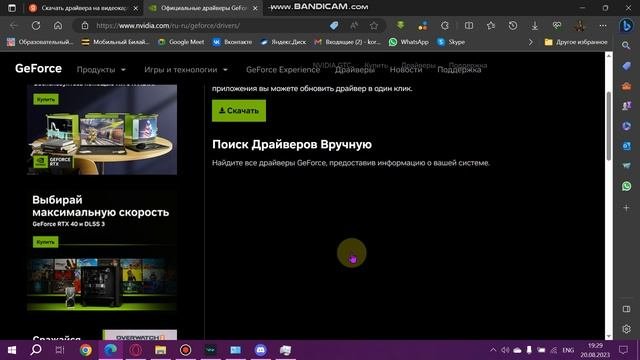Open WhatsApp in the Edge sidebar
This screenshot has width=640, height=360.
626,186
